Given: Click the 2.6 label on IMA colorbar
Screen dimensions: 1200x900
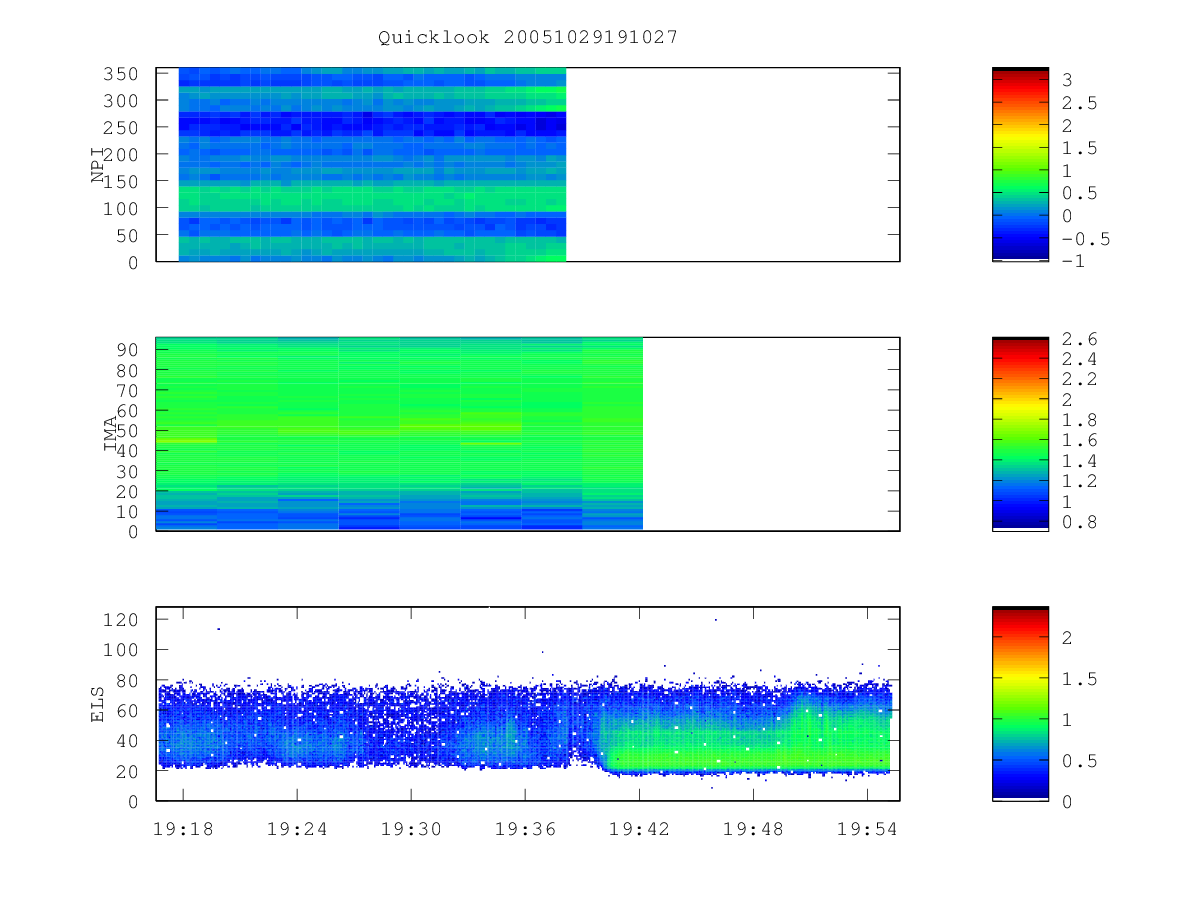Looking at the screenshot, I should (1079, 338).
